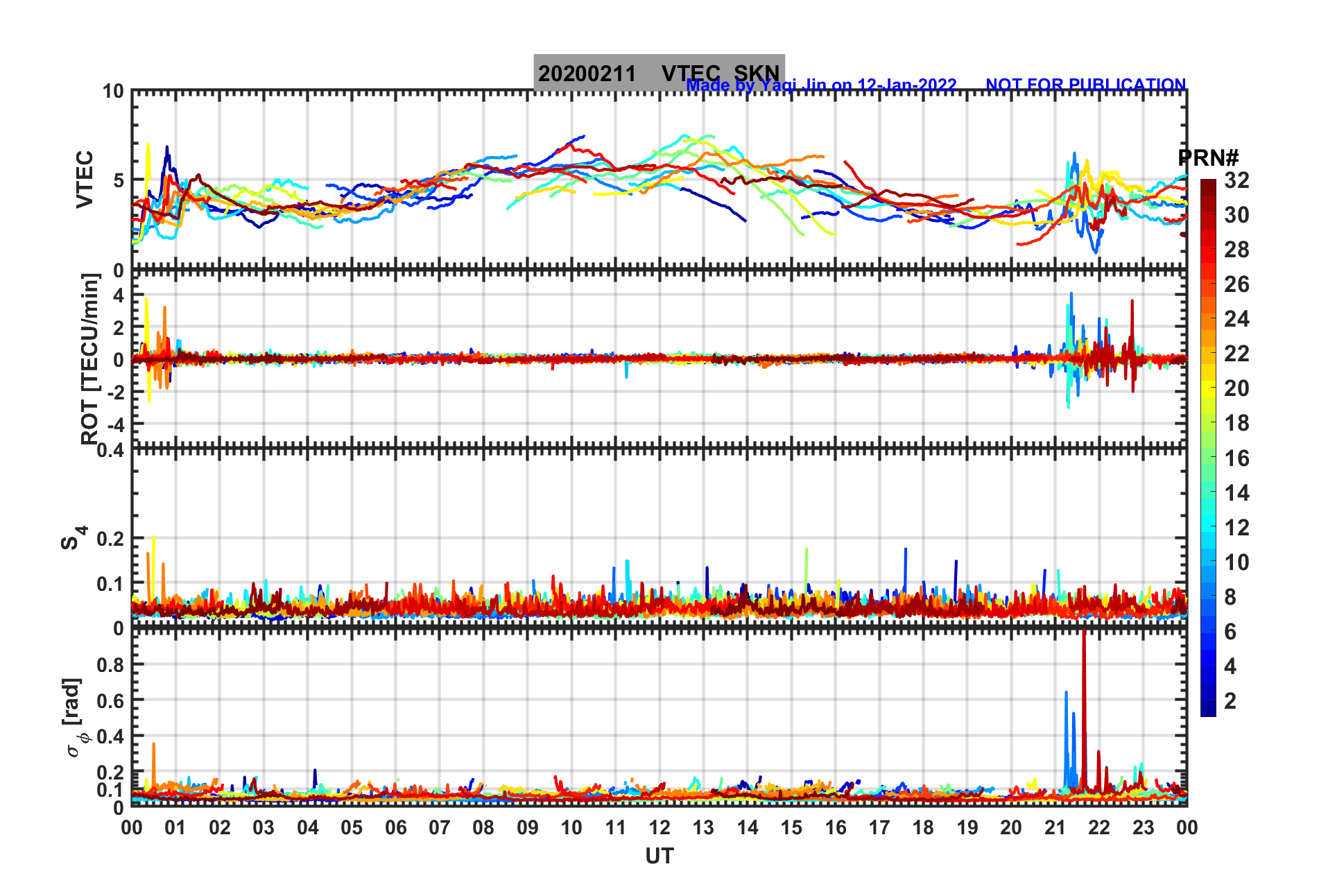This screenshot has width=1319, height=896.
Task: Click the "-2" tick on the ROT axis
Action: click(x=115, y=392)
